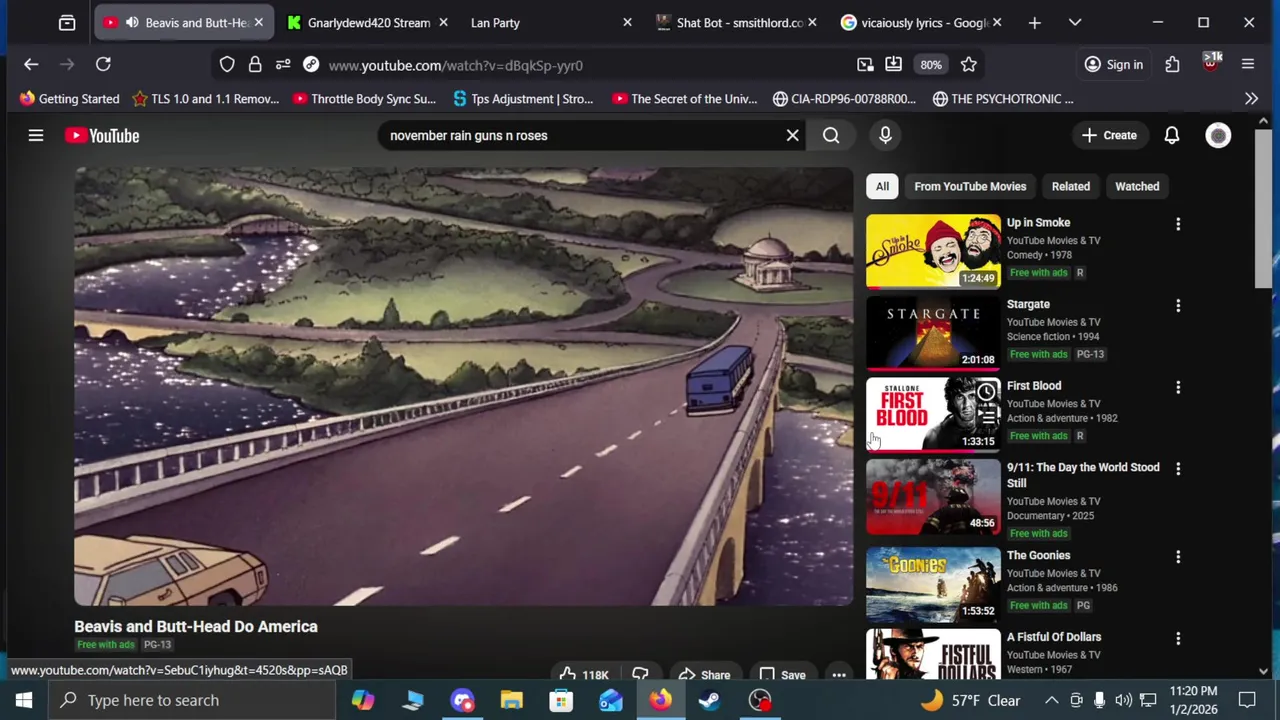This screenshot has width=1280, height=720.
Task: Select the All filter chip
Action: point(882,186)
